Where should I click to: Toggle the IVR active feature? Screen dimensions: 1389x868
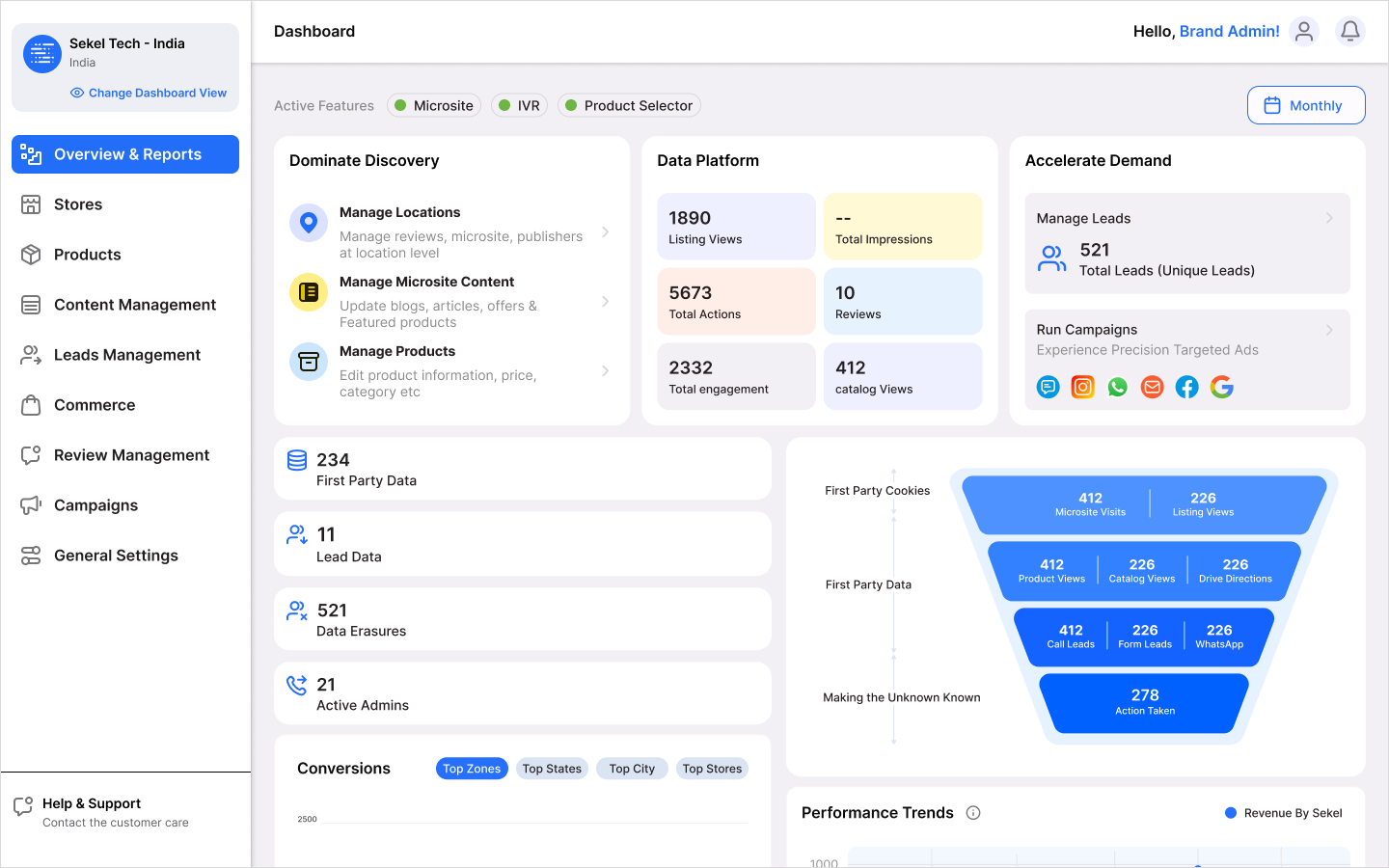519,106
